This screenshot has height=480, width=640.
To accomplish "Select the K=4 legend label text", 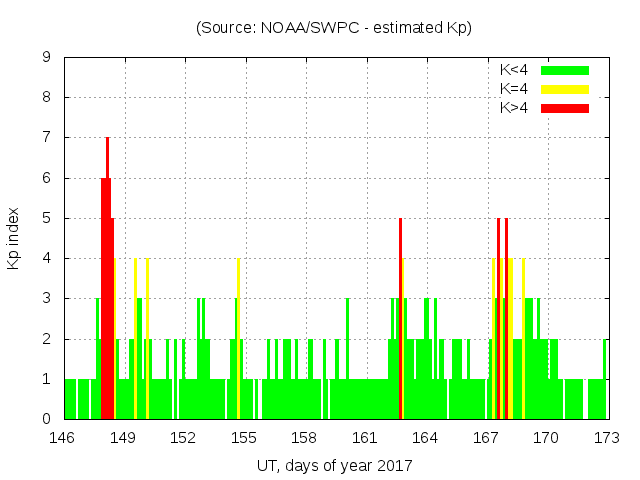I will [515, 89].
